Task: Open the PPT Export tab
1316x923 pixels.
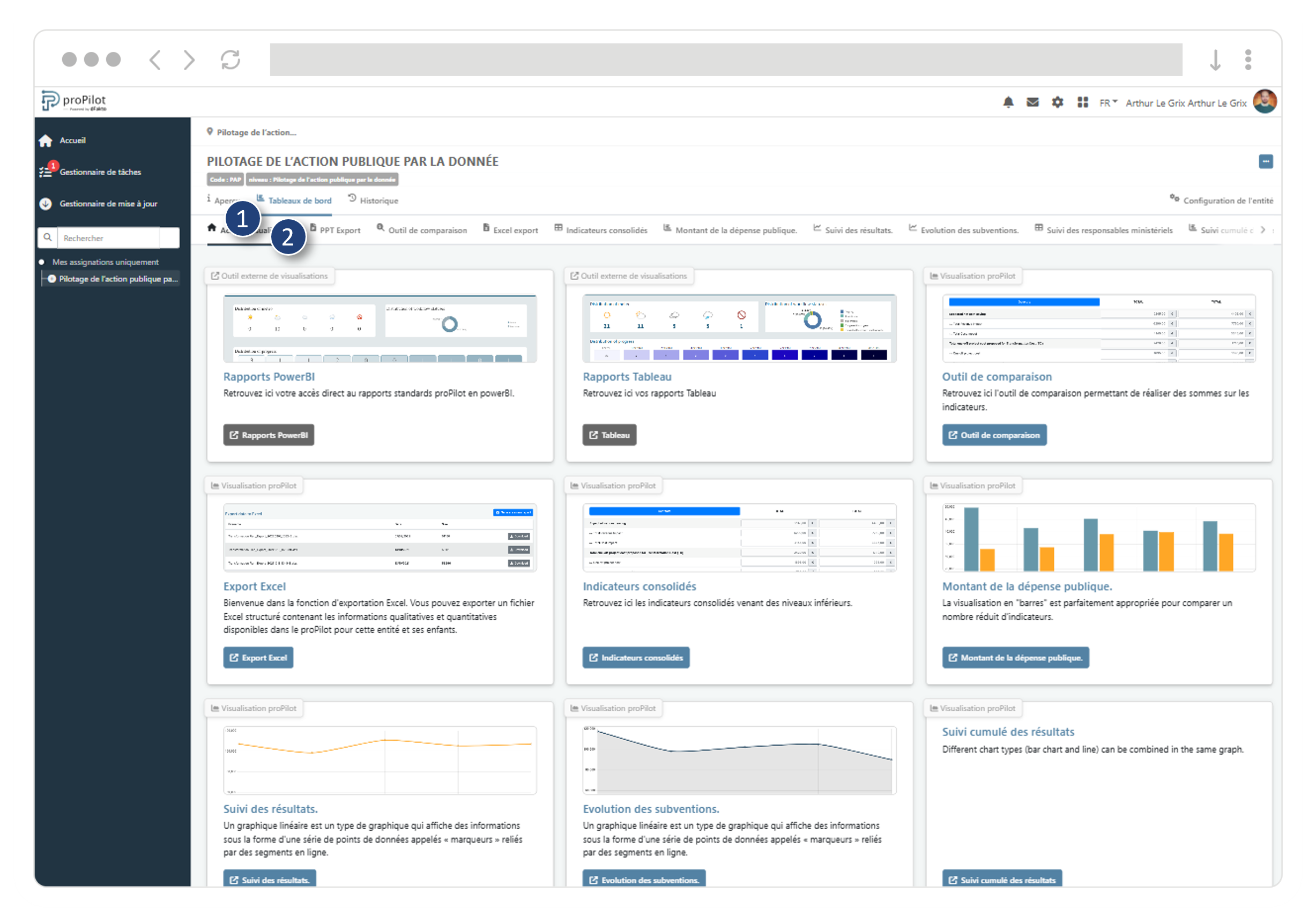Action: 336,230
